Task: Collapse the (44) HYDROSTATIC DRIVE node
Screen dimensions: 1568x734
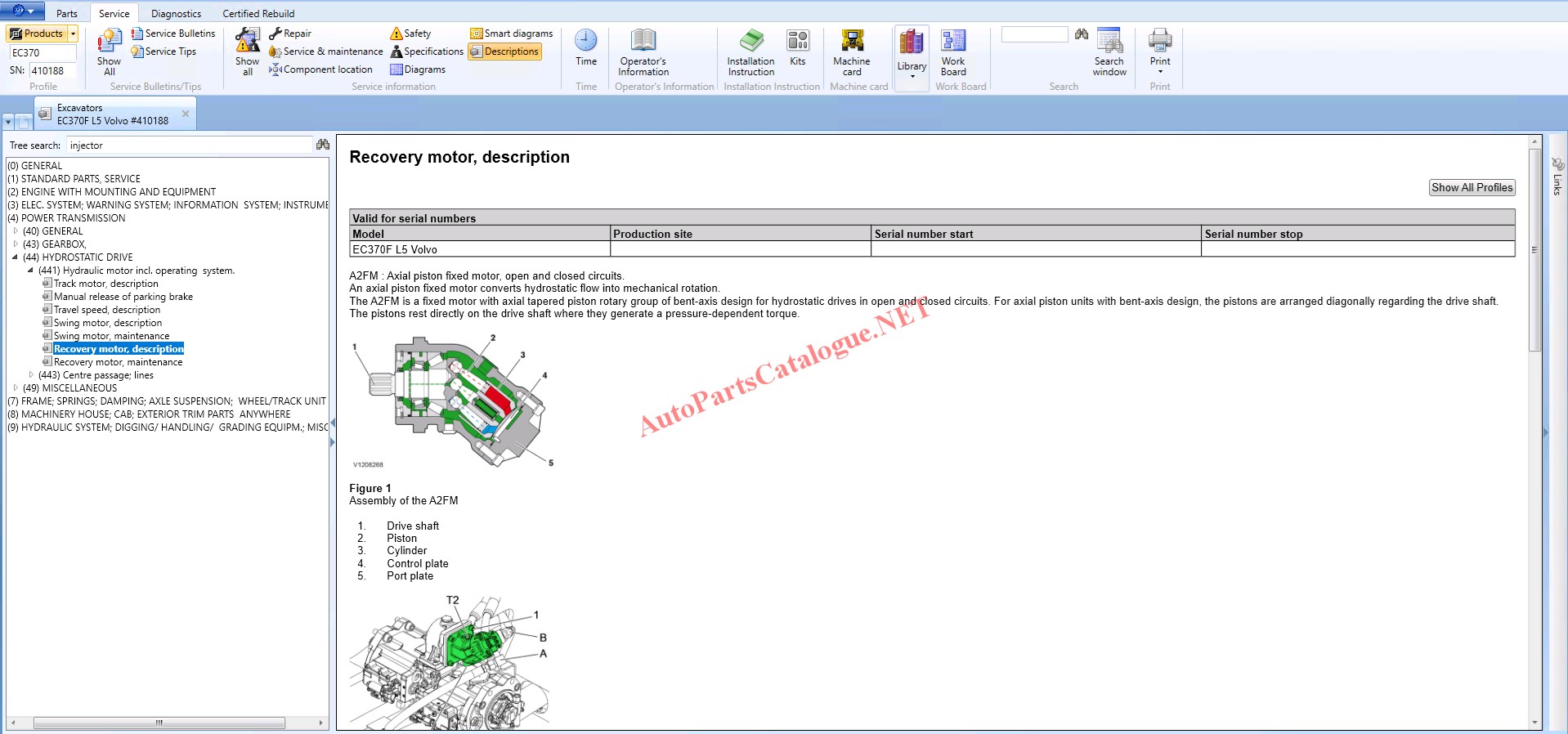Action: point(15,257)
